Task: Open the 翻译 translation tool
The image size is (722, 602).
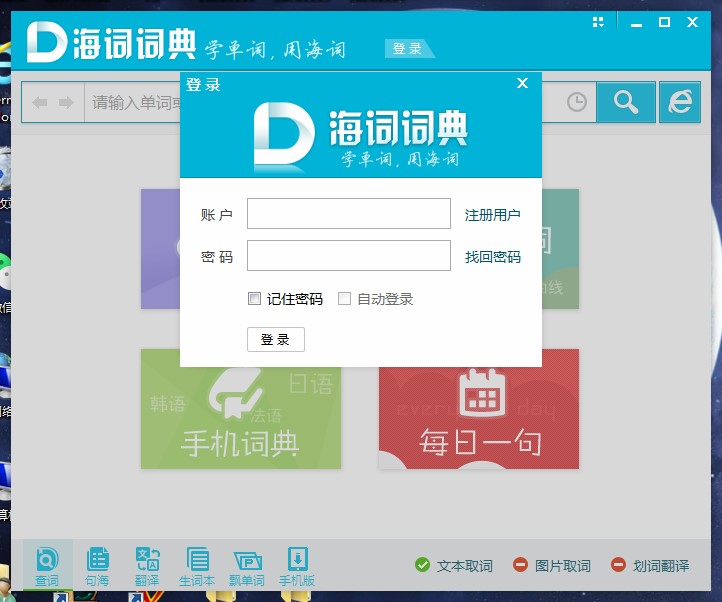Action: (x=147, y=566)
